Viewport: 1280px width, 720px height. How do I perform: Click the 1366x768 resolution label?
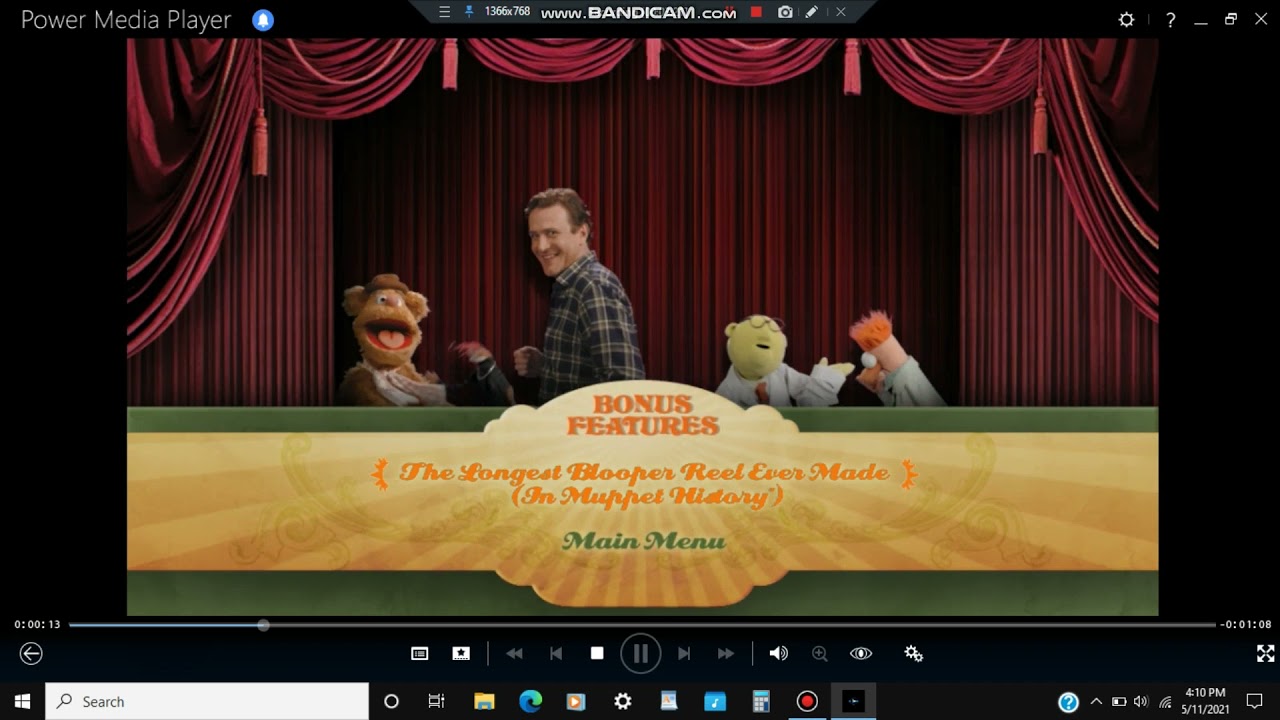507,12
